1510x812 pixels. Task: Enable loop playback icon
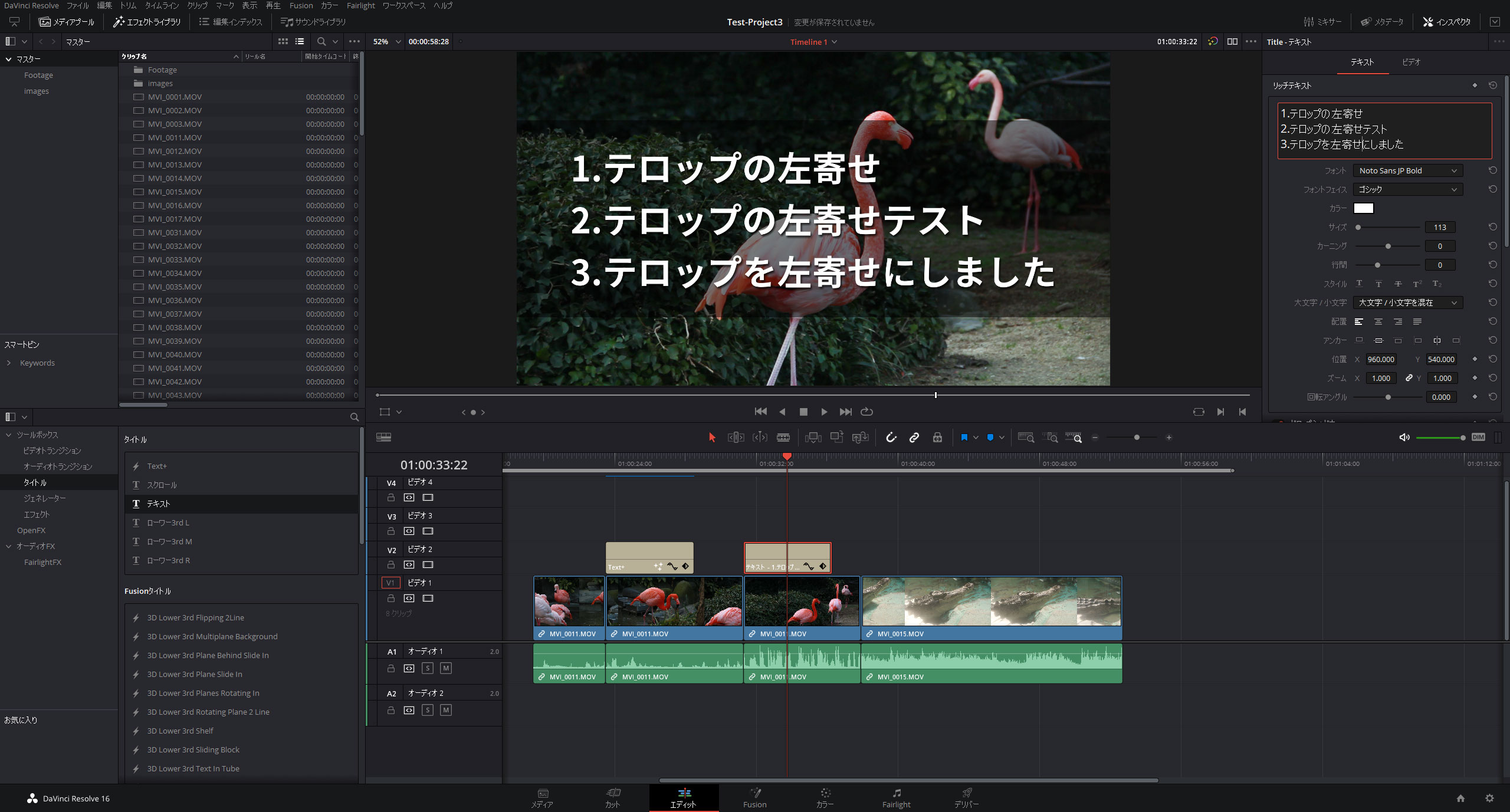point(866,412)
